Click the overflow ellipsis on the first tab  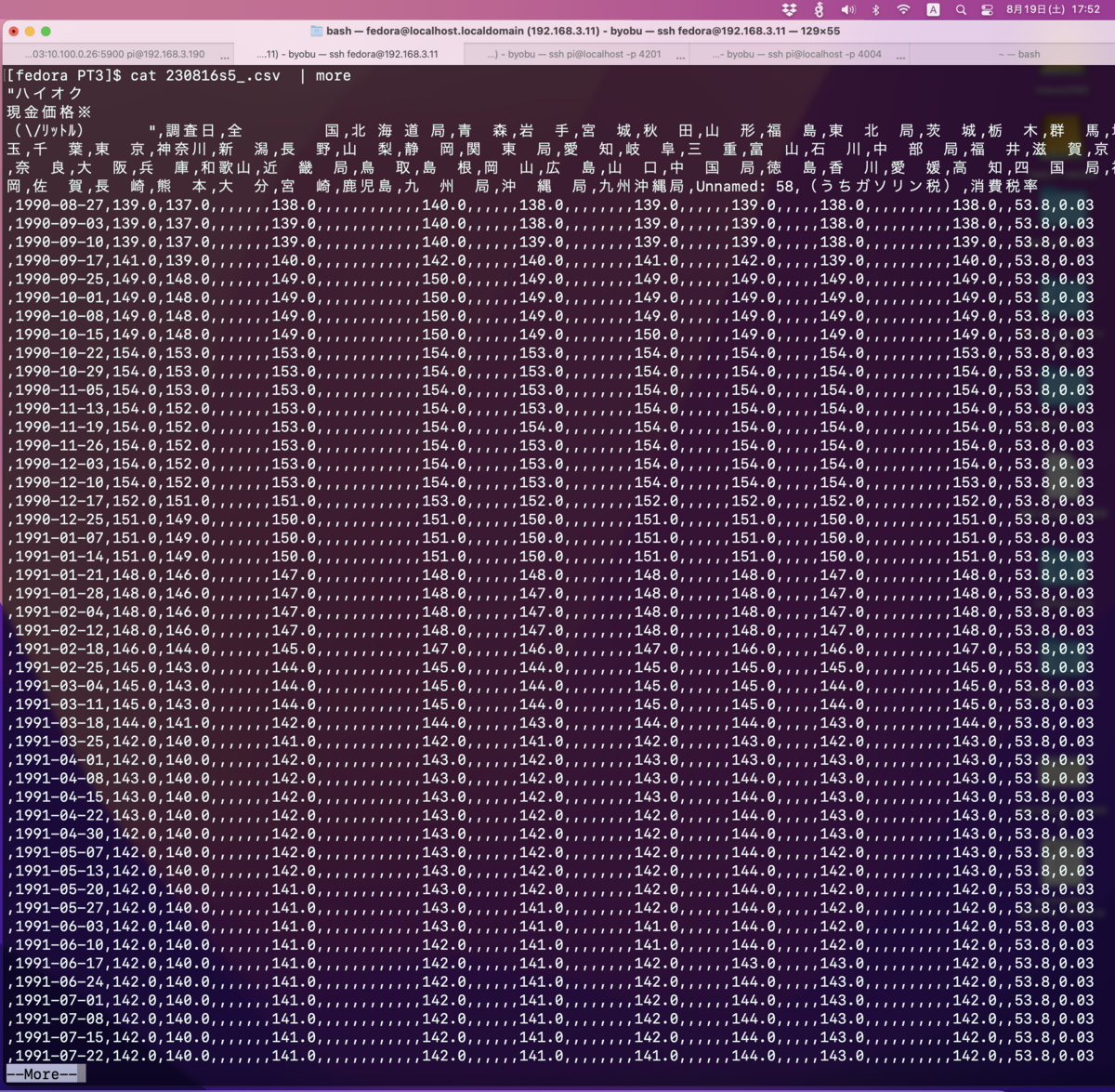(x=224, y=56)
